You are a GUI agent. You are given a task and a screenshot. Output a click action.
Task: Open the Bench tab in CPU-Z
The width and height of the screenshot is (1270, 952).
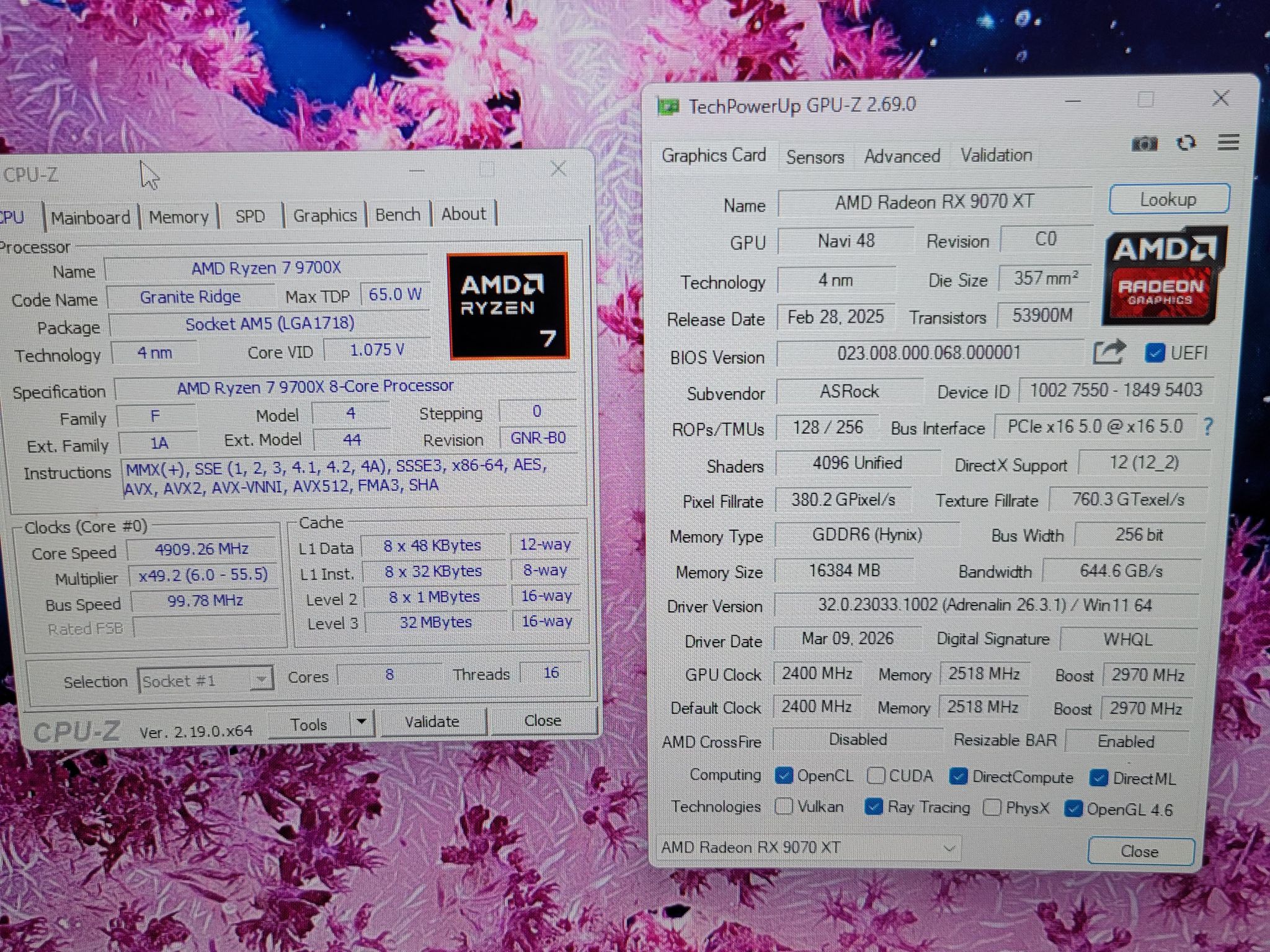[398, 214]
